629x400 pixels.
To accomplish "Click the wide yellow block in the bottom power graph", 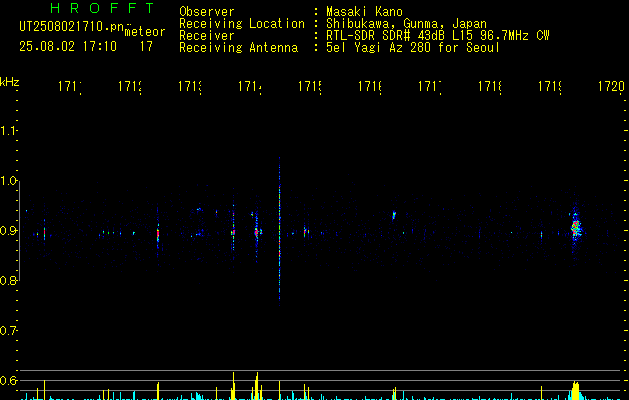I will 576,390.
